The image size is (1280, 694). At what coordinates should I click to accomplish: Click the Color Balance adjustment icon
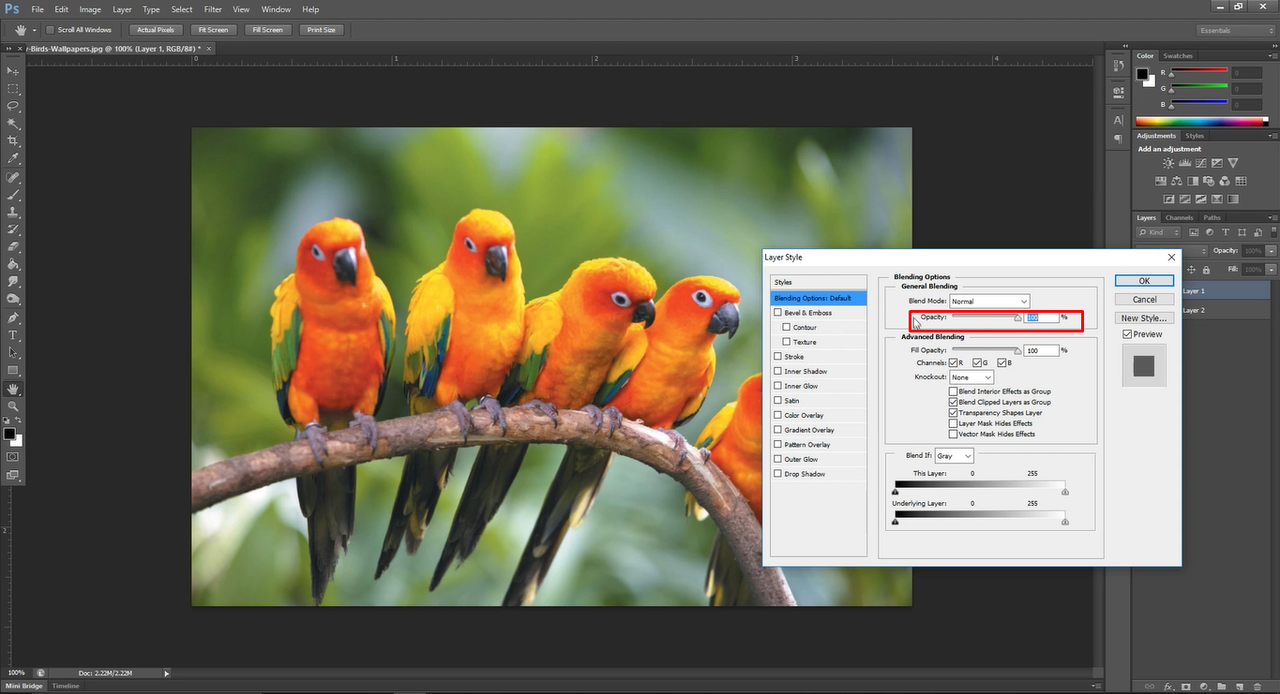pyautogui.click(x=1177, y=181)
